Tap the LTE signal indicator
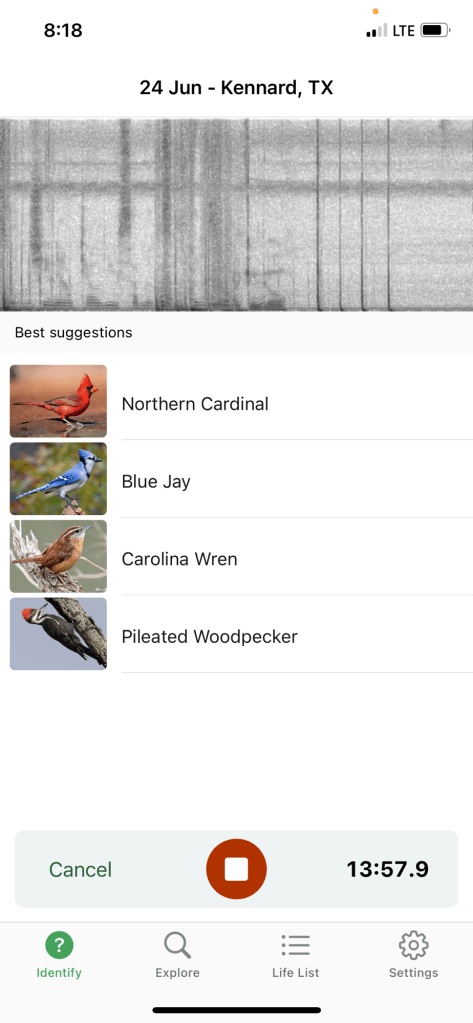Viewport: 473px width, 1023px height. pos(403,30)
